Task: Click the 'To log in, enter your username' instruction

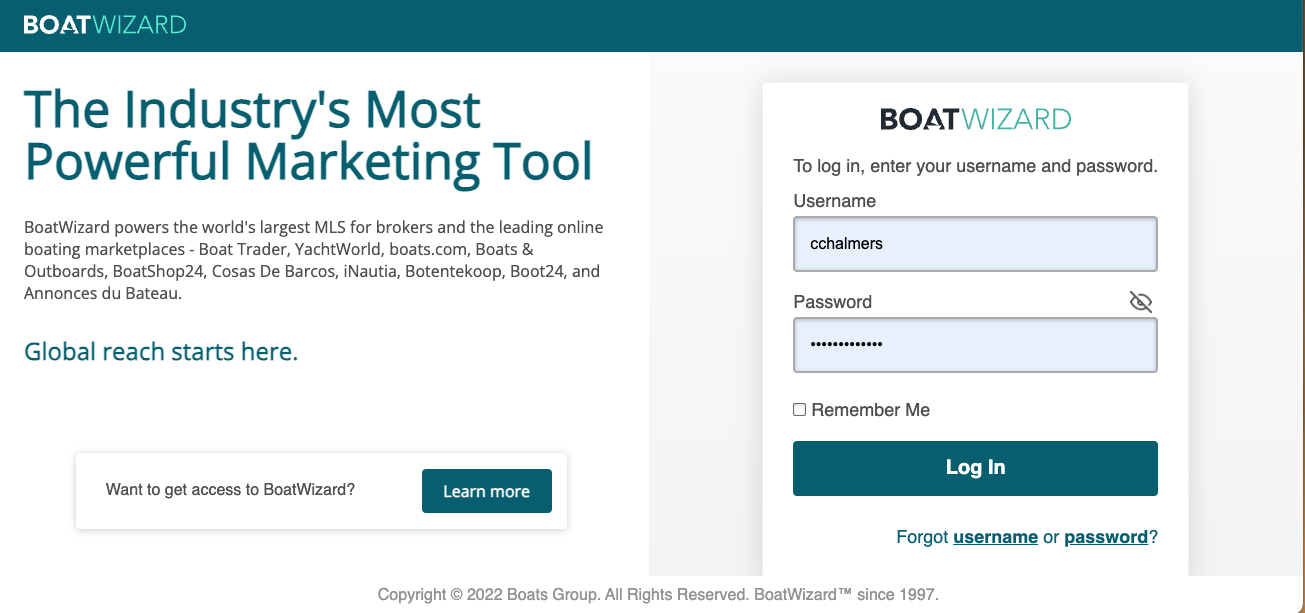Action: click(975, 166)
